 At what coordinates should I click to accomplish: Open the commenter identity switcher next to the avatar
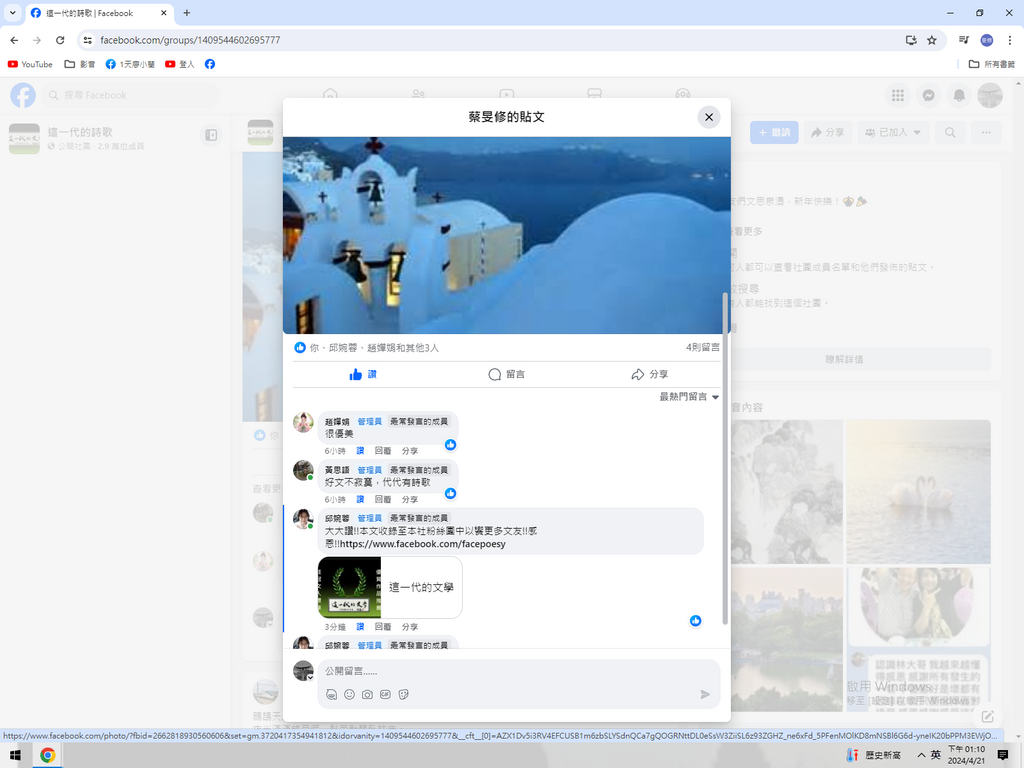pos(310,677)
